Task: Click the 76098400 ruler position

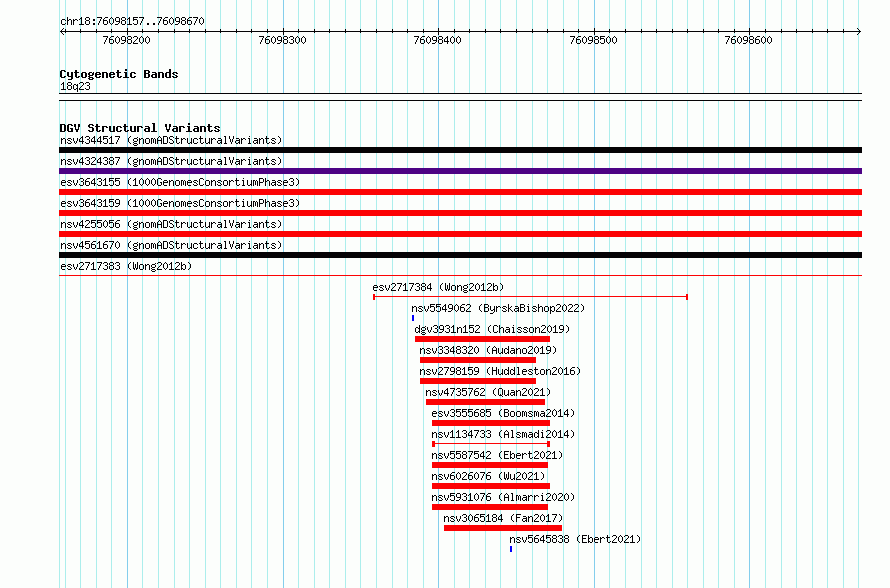Action: pyautogui.click(x=438, y=40)
